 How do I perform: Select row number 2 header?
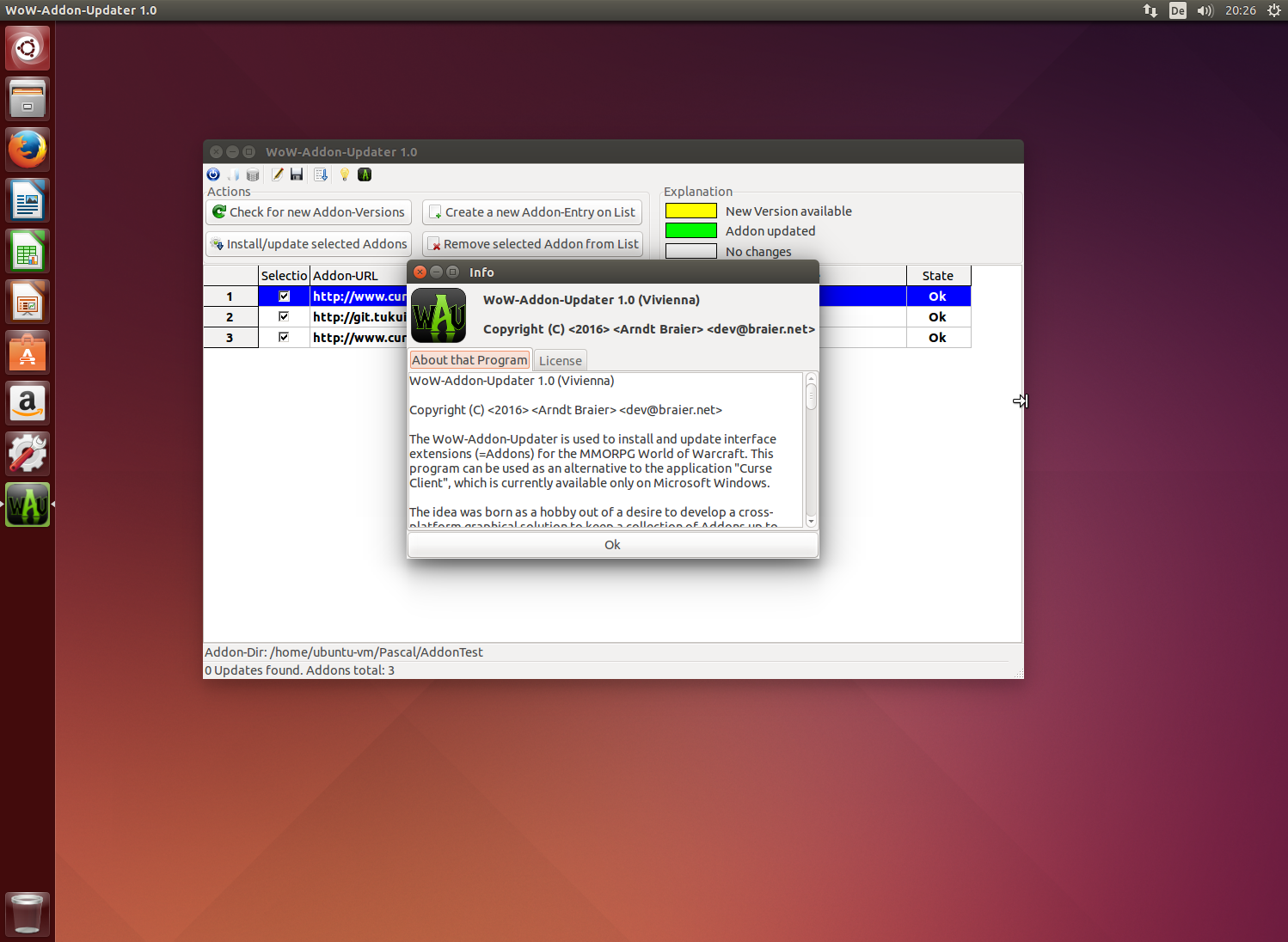pyautogui.click(x=230, y=317)
